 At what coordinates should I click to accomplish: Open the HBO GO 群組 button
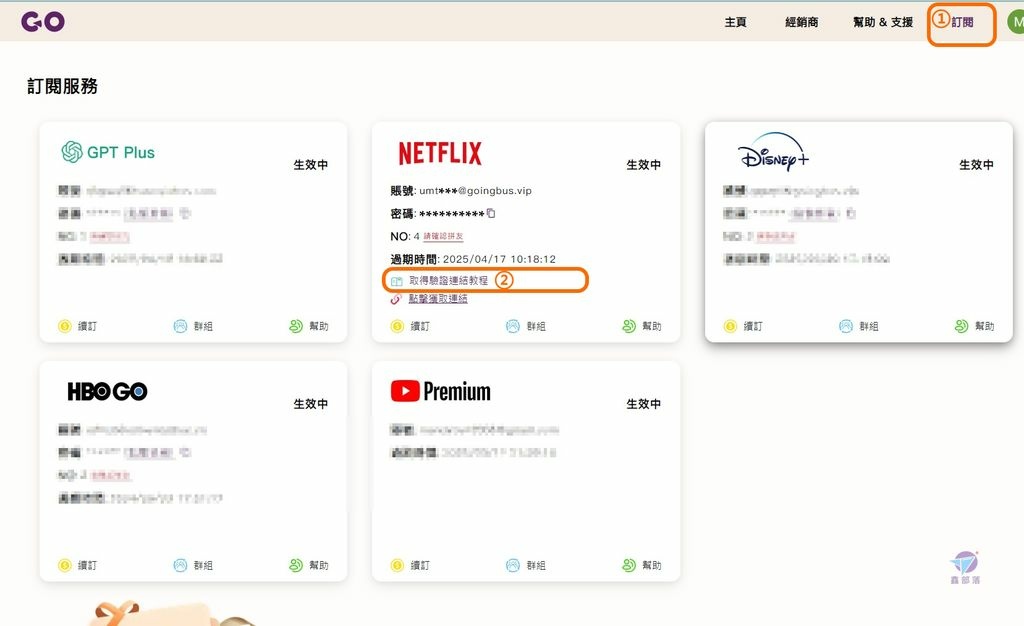pyautogui.click(x=193, y=565)
